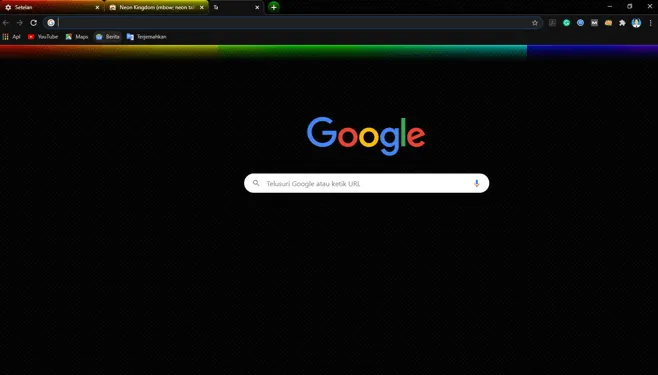Open the gray M extension icon
This screenshot has height=375, width=658.
click(x=594, y=23)
